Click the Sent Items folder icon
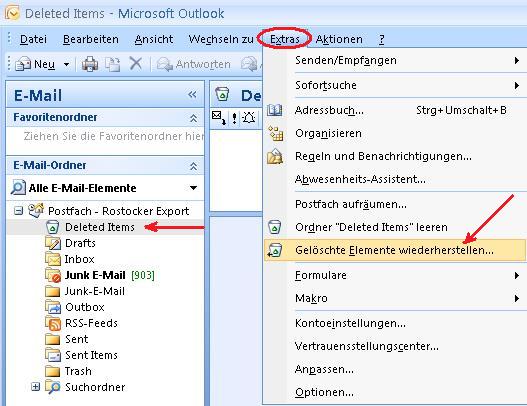Image resolution: width=527 pixels, height=406 pixels. (x=53, y=355)
